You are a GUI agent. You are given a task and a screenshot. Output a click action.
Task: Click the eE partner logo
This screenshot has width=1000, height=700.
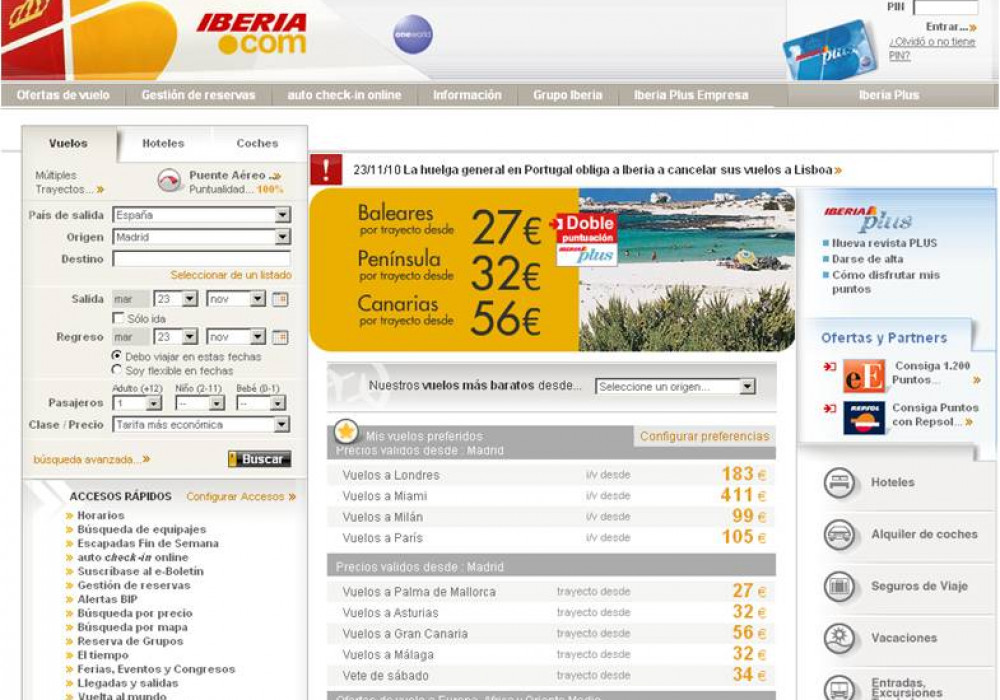tap(864, 375)
